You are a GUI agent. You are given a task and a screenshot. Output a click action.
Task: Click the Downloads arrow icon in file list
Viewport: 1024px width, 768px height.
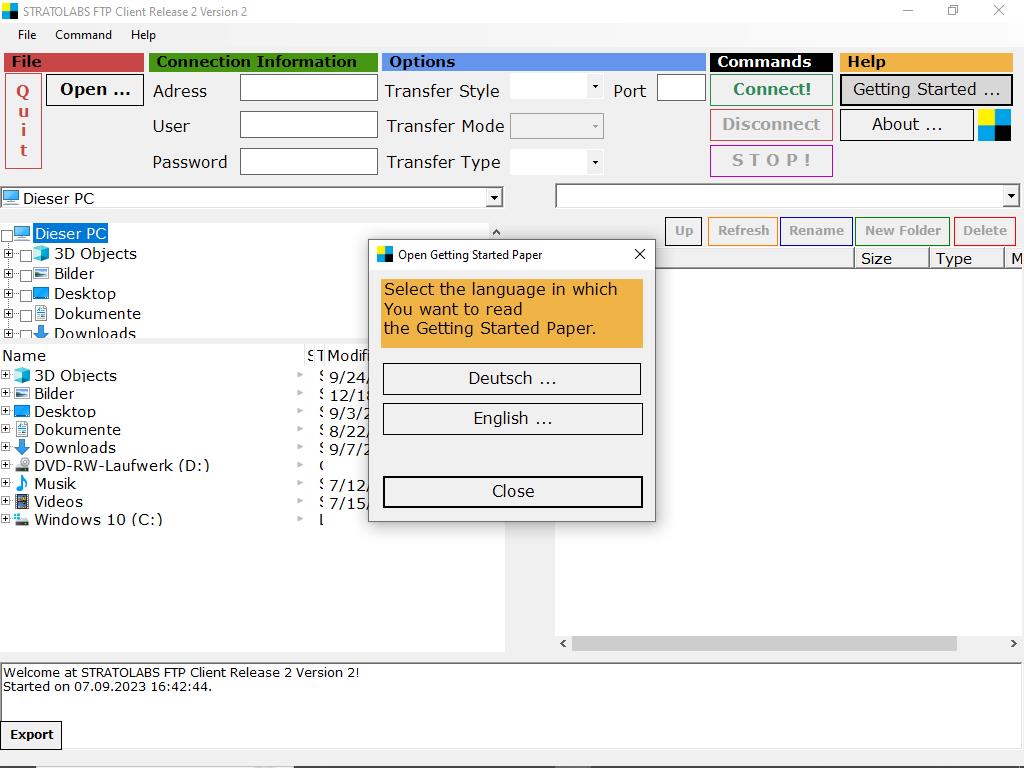coord(22,447)
